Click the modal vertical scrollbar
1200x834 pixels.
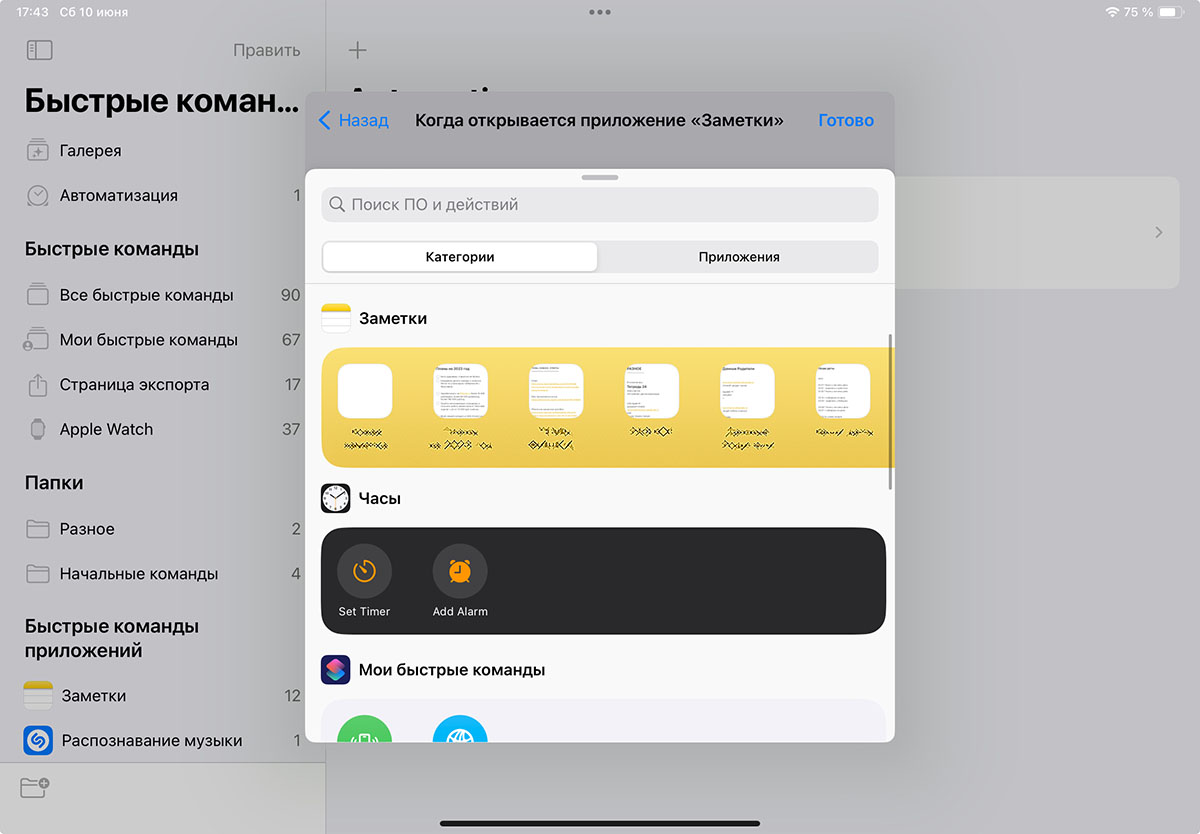click(x=890, y=413)
